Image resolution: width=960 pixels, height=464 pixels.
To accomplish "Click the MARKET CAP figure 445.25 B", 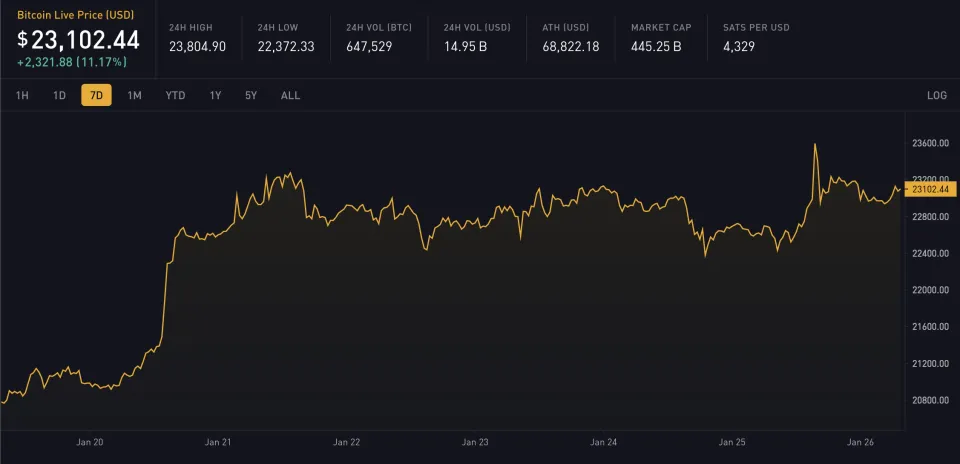I will click(656, 46).
